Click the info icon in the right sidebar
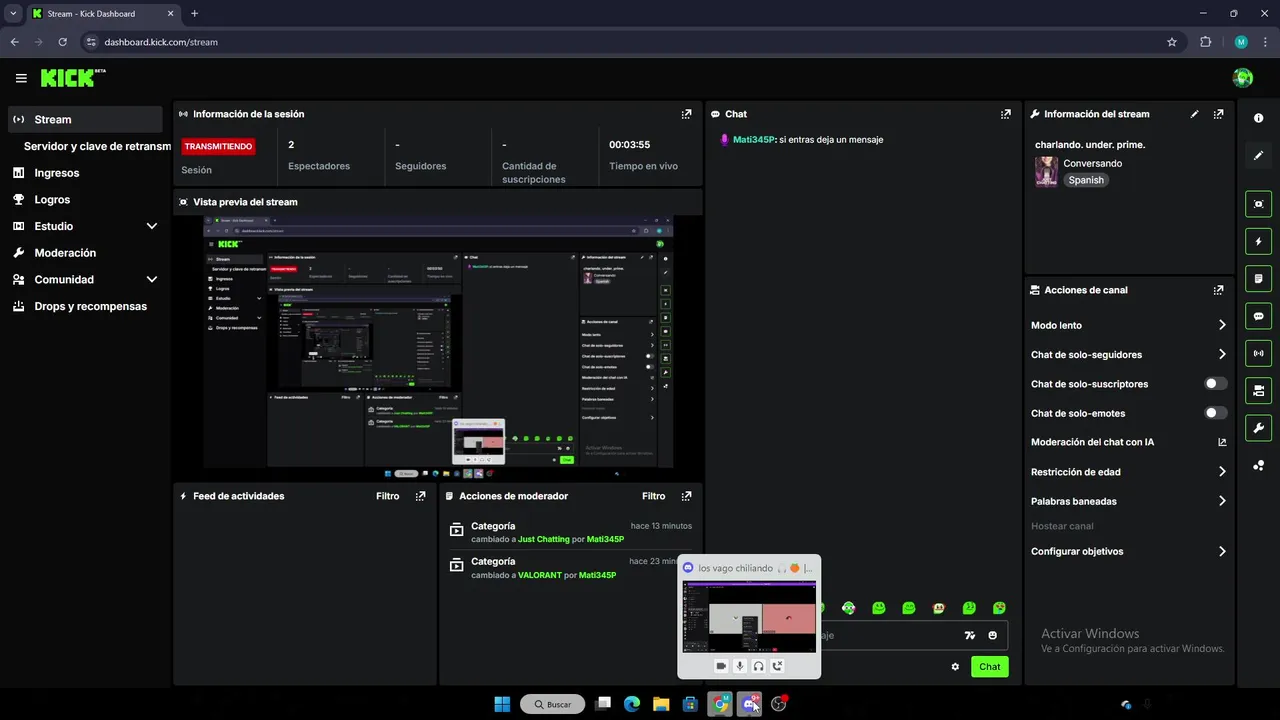The width and height of the screenshot is (1280, 720). 1258,118
